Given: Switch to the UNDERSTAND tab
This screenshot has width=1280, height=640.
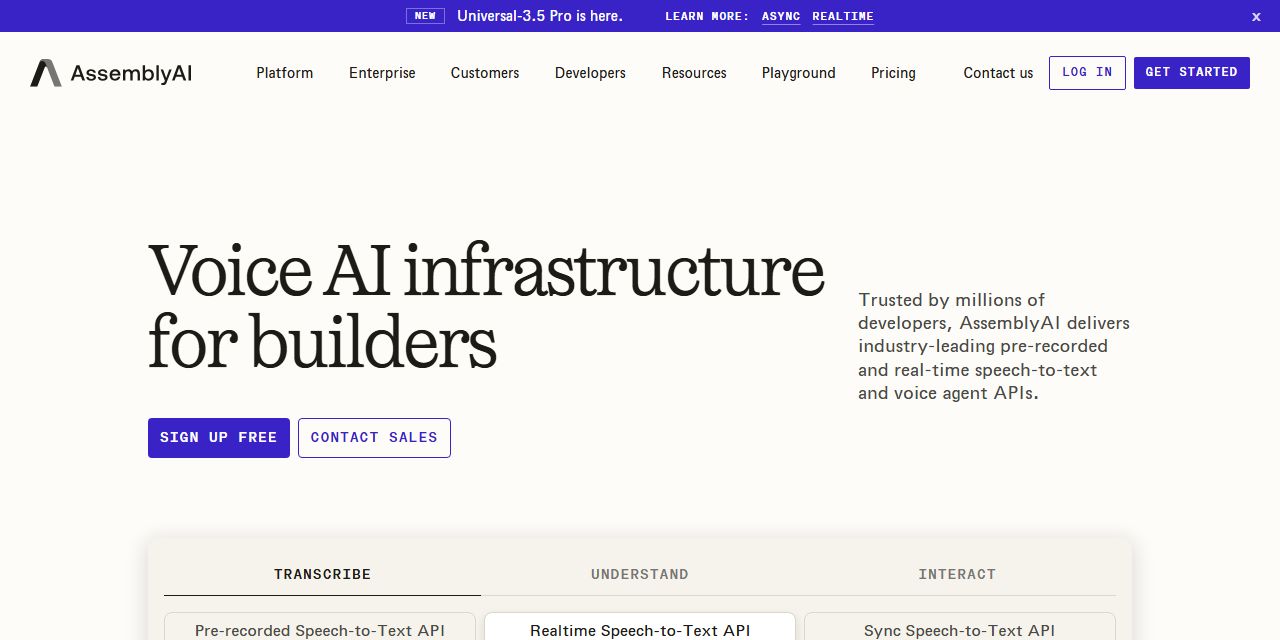Looking at the screenshot, I should [640, 574].
